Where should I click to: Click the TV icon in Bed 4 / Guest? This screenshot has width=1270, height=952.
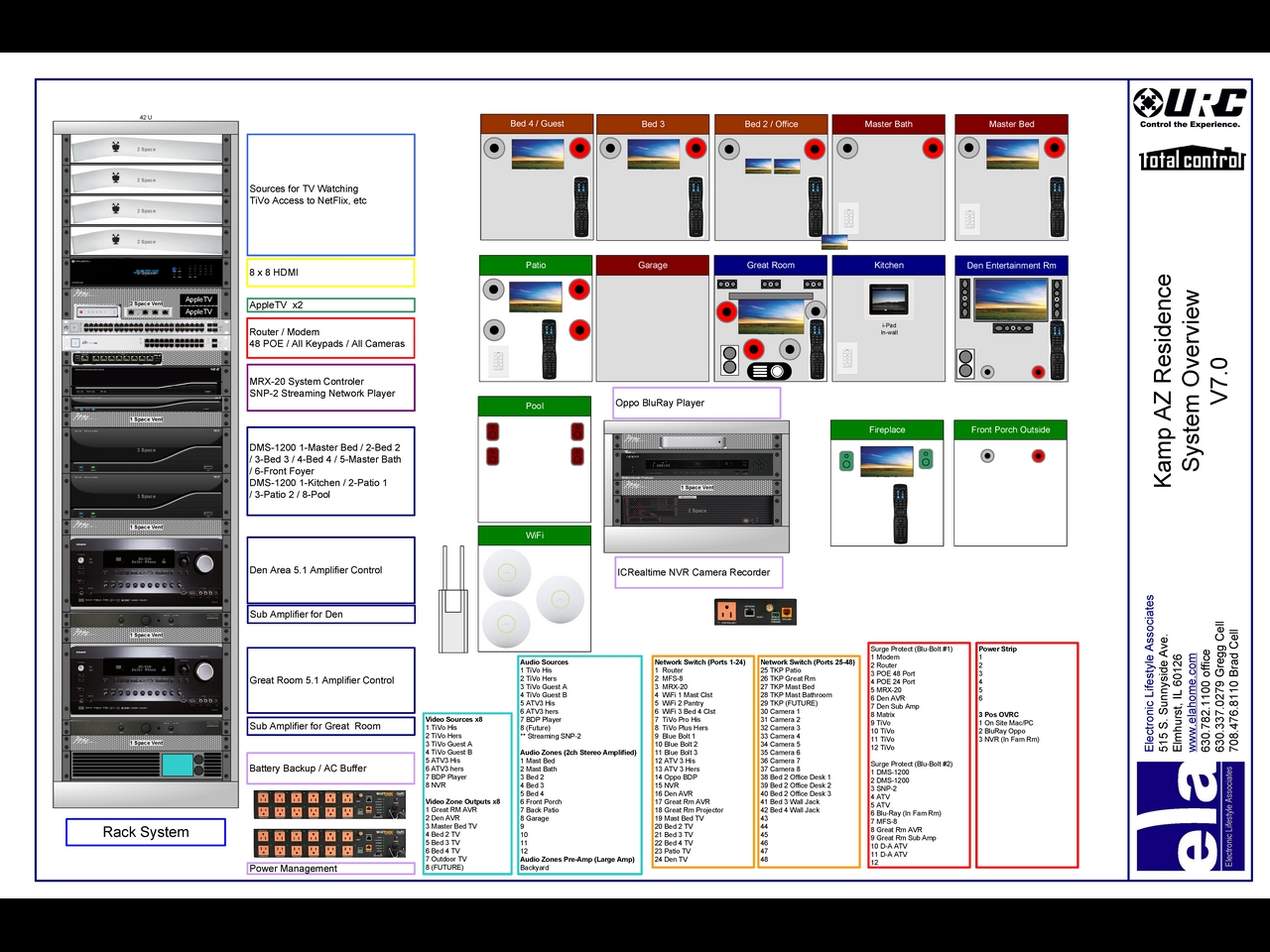click(x=537, y=154)
